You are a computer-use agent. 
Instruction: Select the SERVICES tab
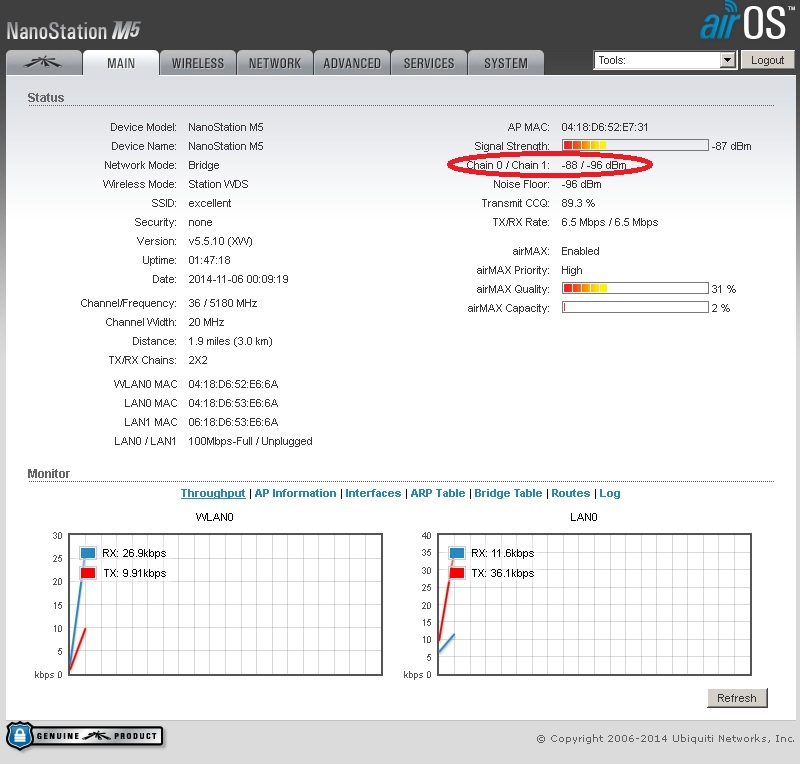tap(429, 63)
